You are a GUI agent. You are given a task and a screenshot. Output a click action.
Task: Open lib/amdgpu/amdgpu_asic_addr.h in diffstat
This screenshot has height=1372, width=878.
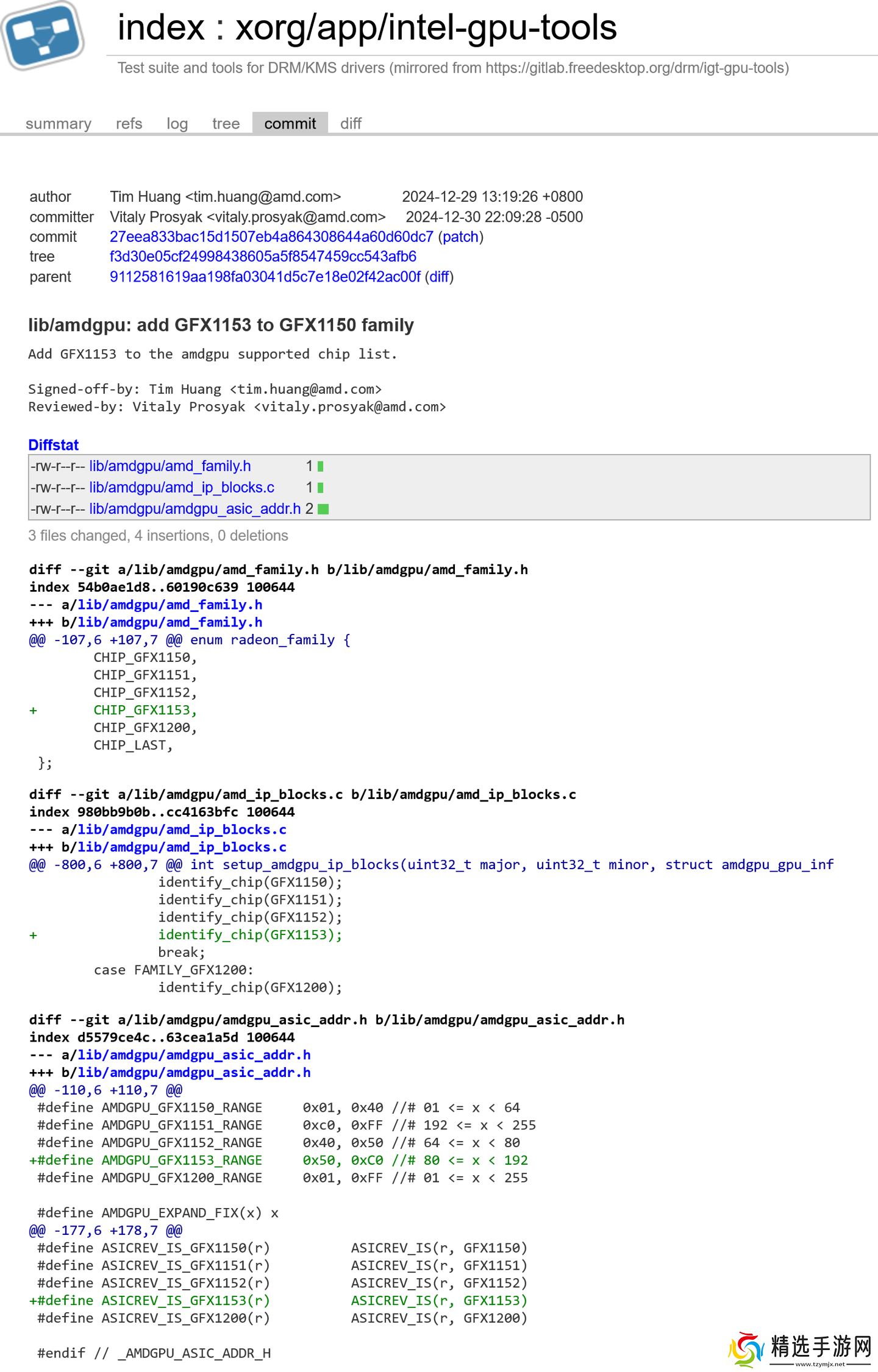(x=195, y=509)
